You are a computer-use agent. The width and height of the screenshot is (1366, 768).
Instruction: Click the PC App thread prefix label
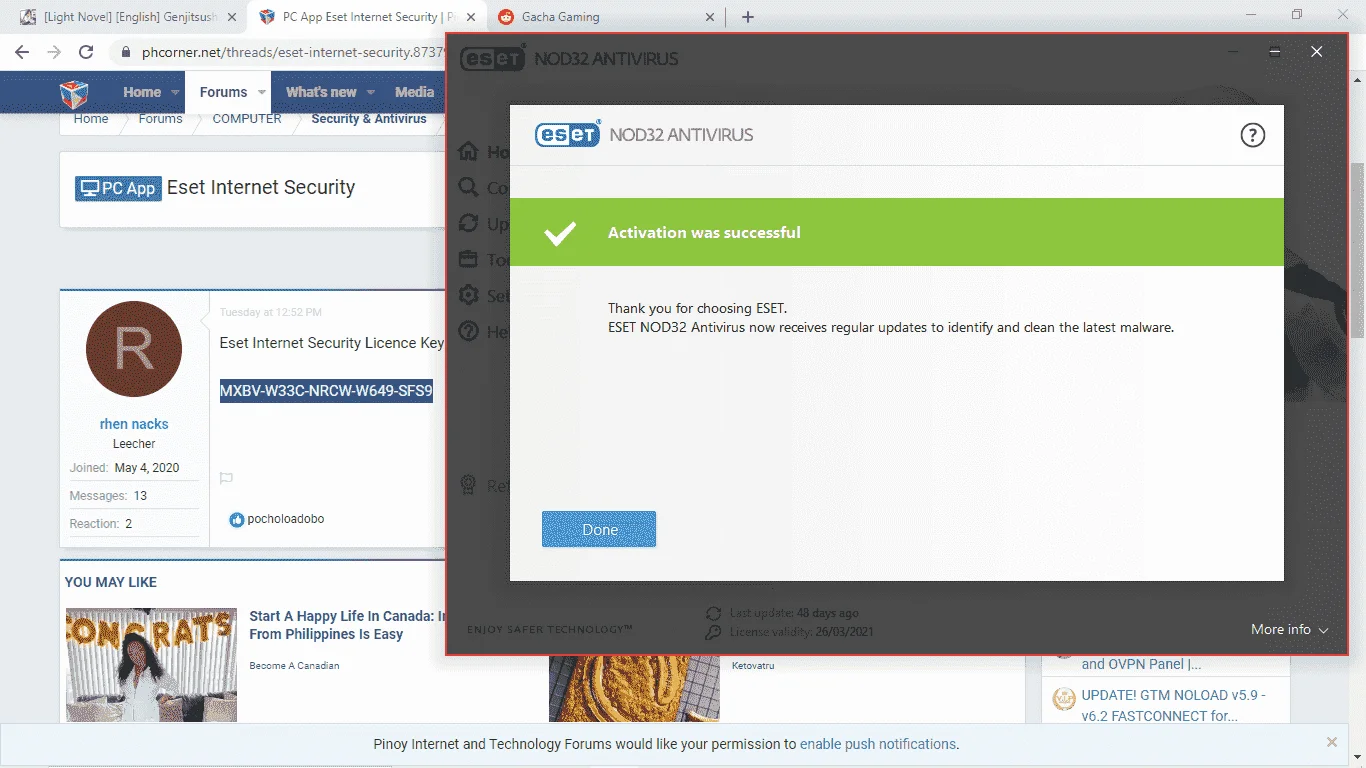coord(118,188)
